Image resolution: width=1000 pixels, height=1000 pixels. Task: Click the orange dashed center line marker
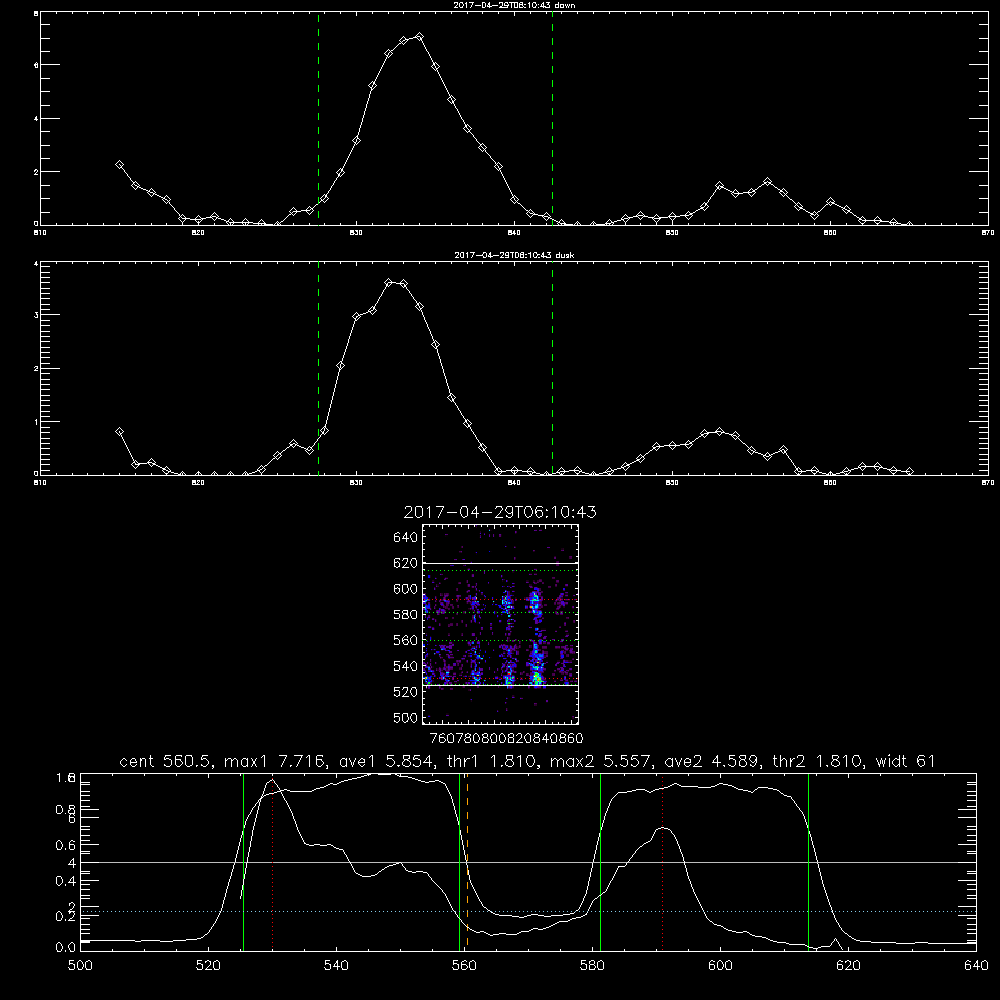(x=467, y=862)
